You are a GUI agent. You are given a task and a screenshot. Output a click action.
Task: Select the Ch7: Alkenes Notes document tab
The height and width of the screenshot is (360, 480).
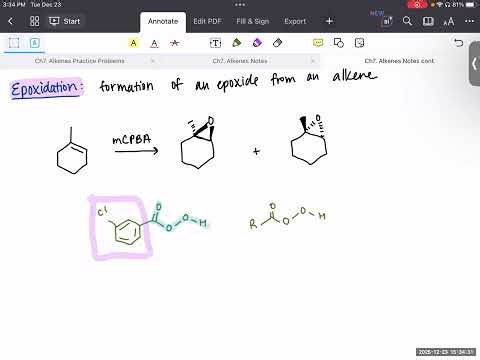point(240,61)
